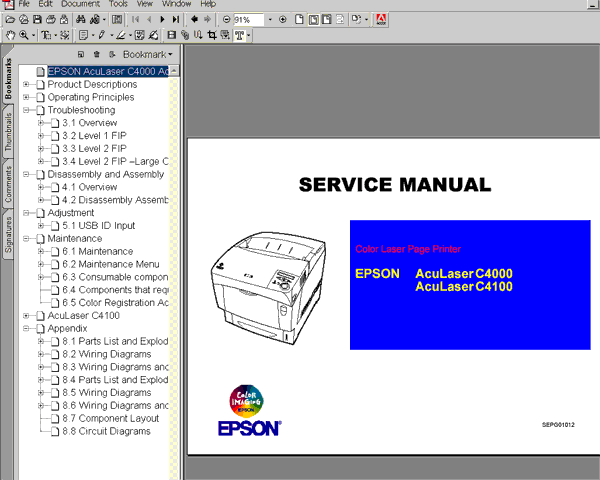Open the zoom percentage dropdown arrow
This screenshot has width=600, height=480.
[x=270, y=20]
